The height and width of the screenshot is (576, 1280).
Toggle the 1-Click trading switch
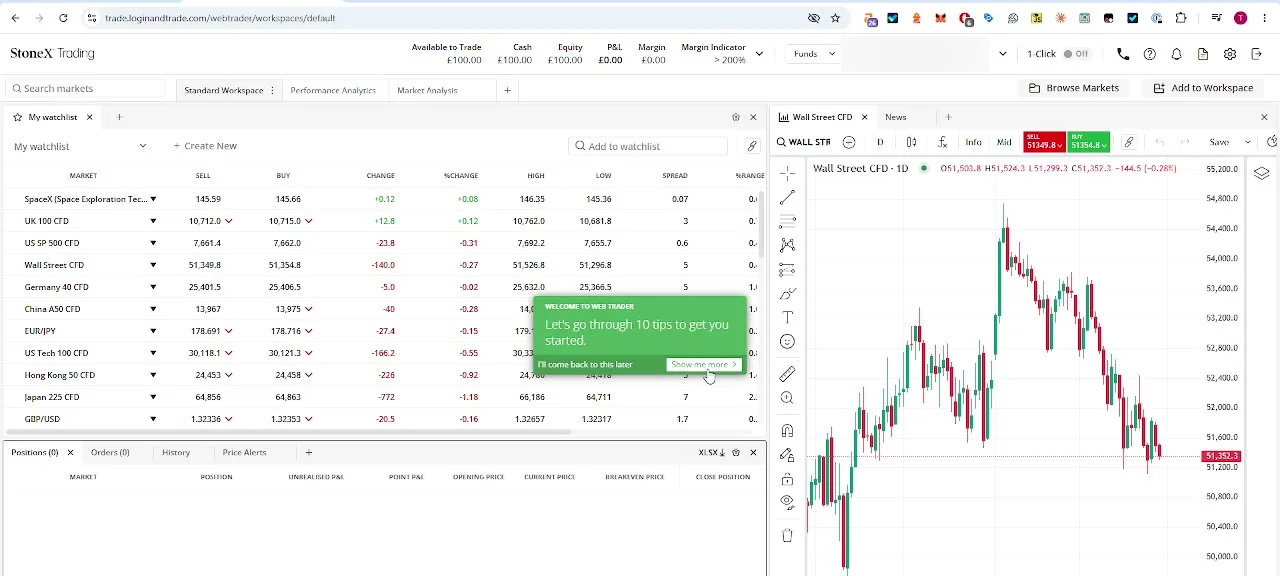tap(1076, 54)
